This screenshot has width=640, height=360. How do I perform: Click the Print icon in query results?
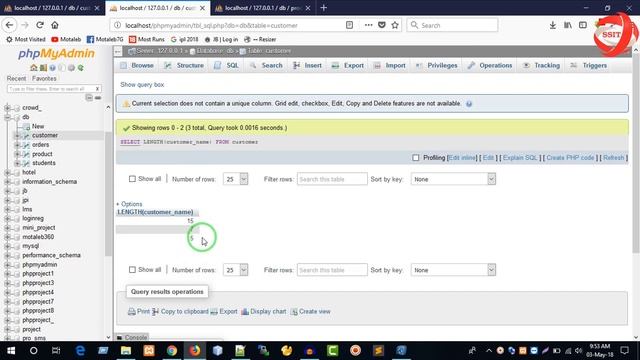[131, 311]
